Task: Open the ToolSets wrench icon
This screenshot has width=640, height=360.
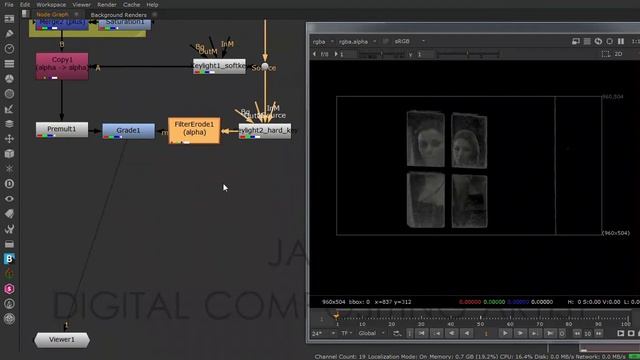Action: point(9,229)
